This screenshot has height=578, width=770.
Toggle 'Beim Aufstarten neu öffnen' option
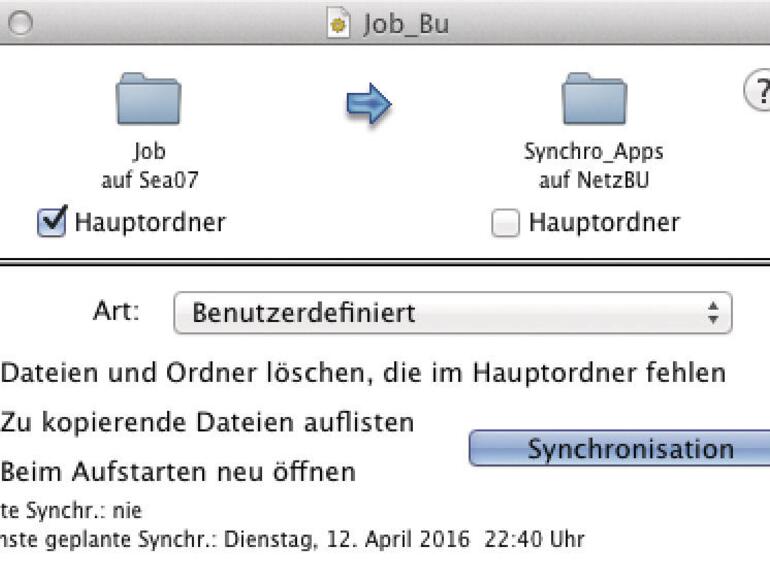click(179, 471)
